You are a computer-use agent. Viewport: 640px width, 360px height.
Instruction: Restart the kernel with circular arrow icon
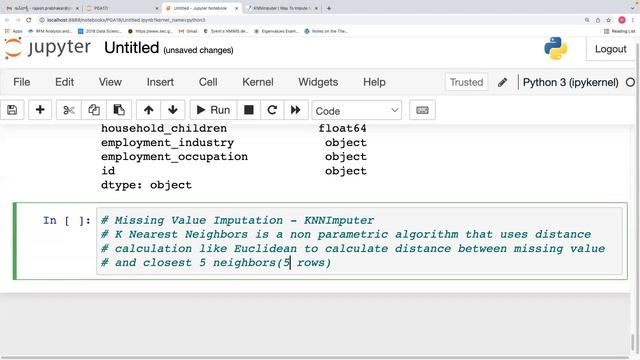tap(272, 110)
